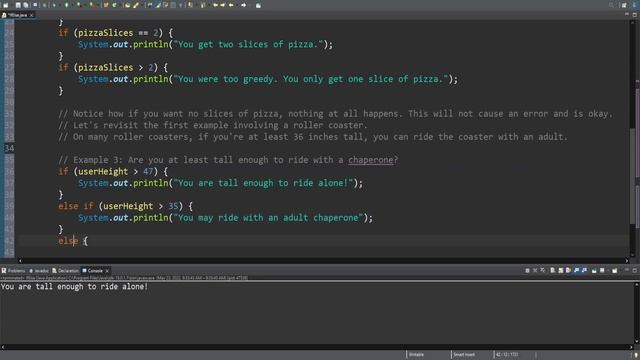This screenshot has height=360, width=640.
Task: Toggle the Pin Editor toolbar icon
Action: [258, 5]
